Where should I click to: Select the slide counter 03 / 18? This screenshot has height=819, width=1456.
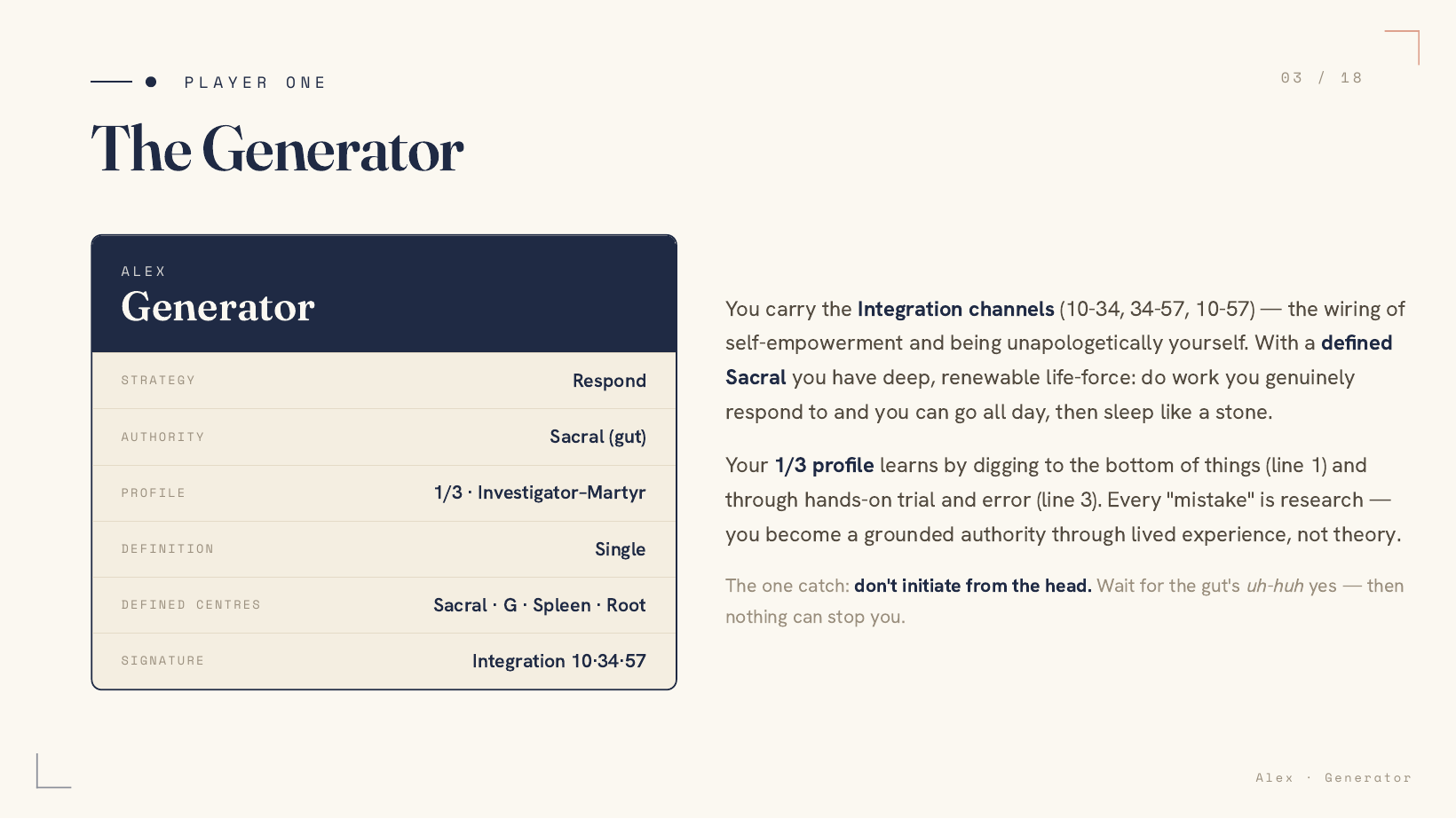(1321, 78)
